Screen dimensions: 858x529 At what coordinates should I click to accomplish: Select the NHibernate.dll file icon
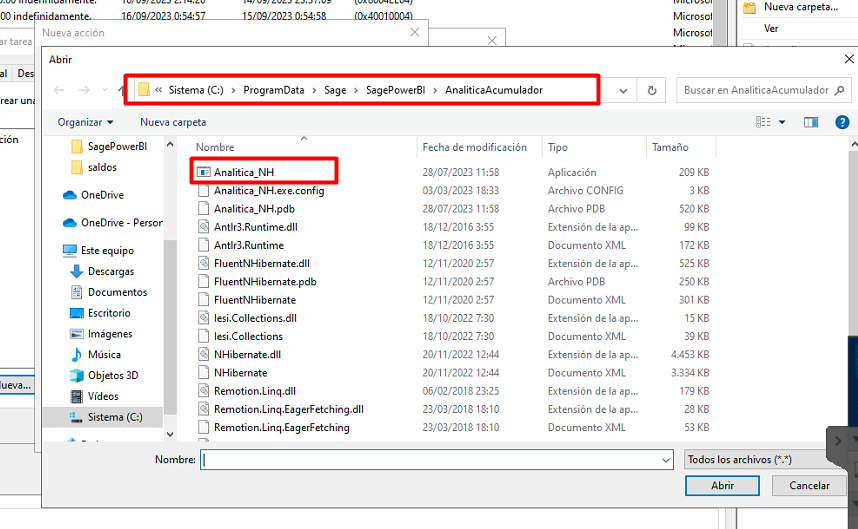point(204,354)
